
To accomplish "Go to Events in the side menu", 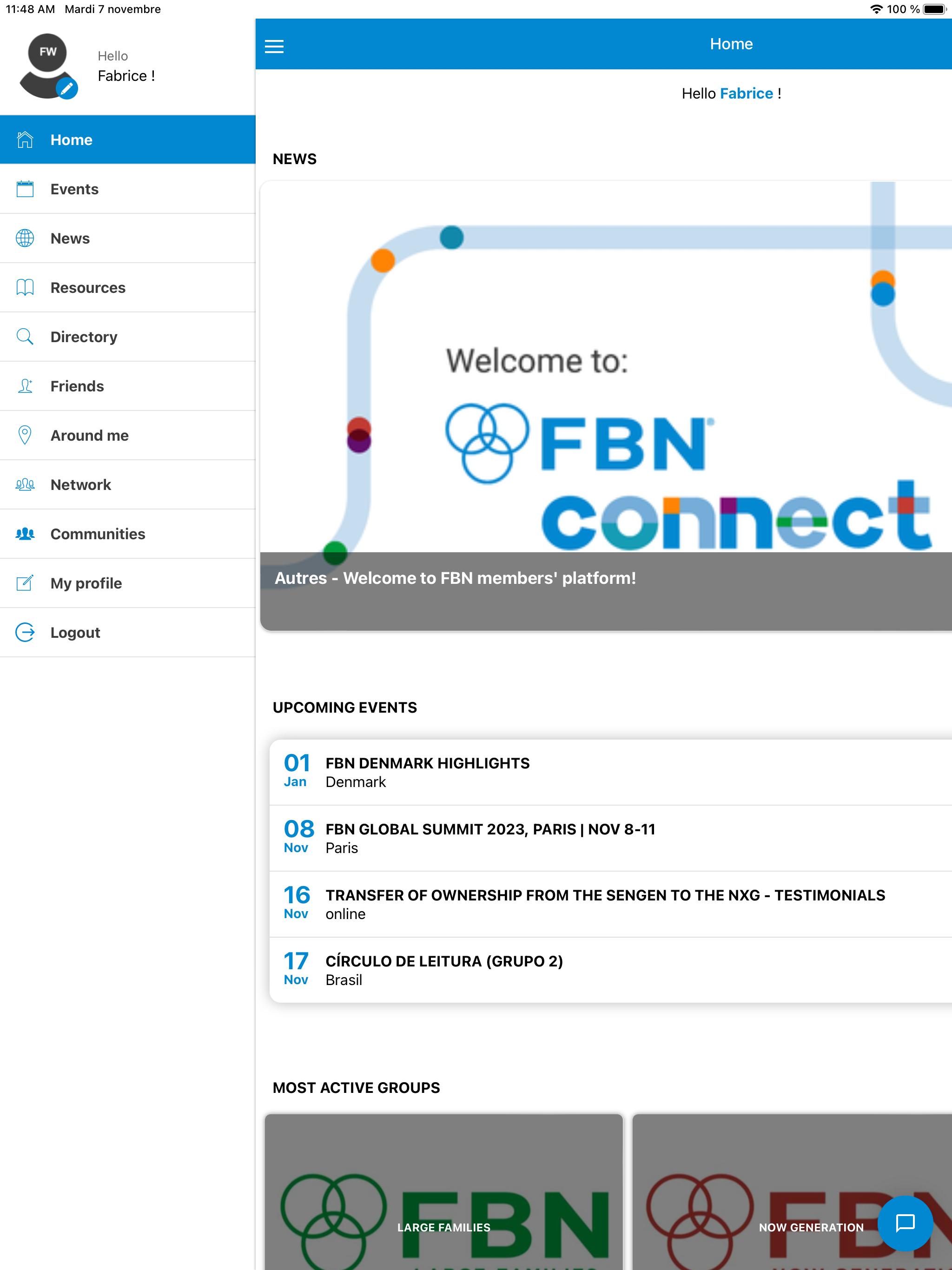I will 127,189.
